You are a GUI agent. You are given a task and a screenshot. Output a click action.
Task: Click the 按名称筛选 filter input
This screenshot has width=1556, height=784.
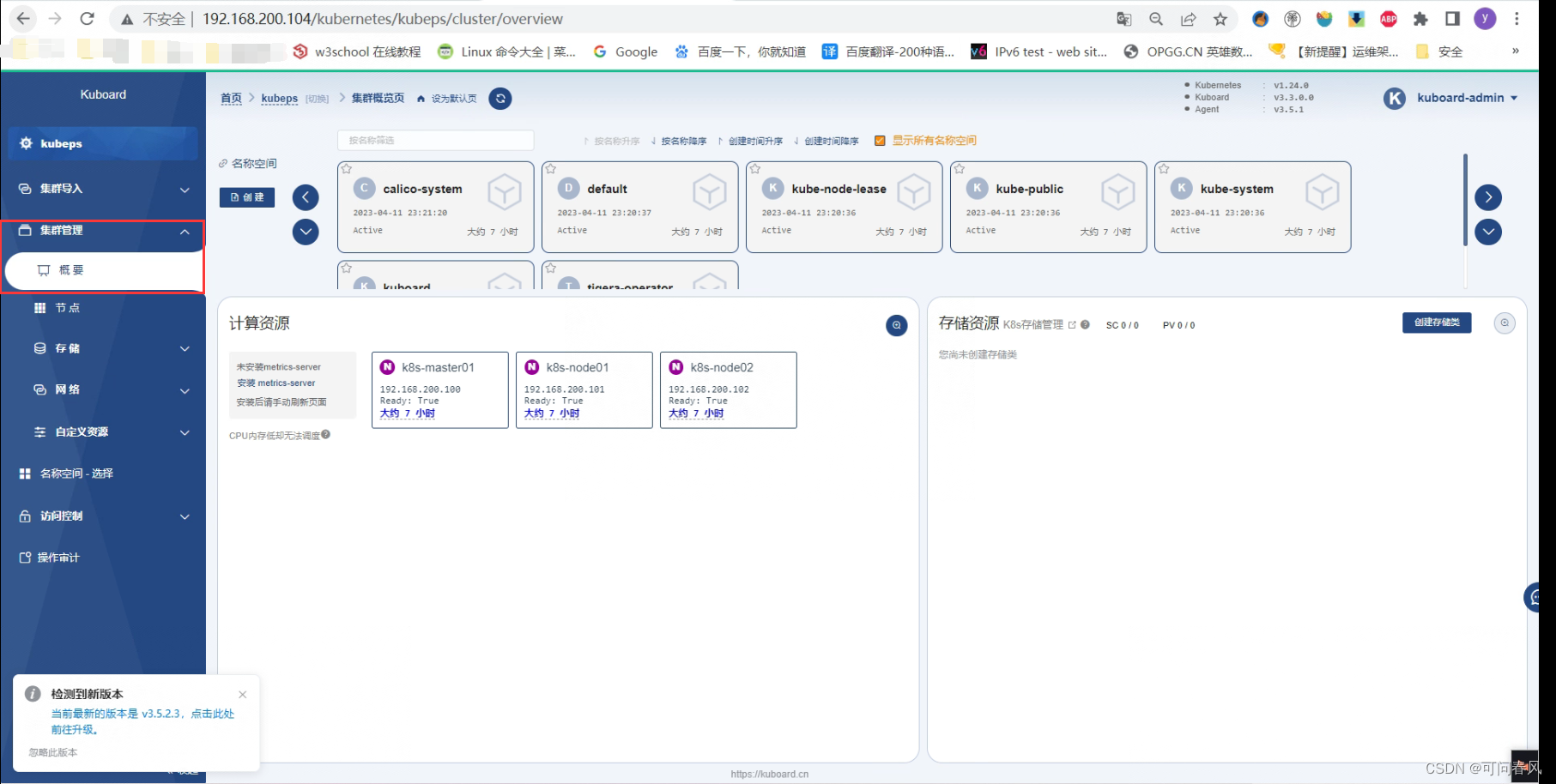click(x=436, y=140)
